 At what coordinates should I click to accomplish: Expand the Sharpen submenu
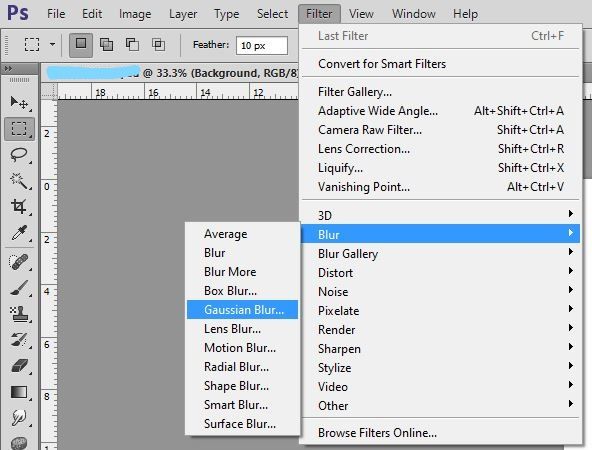coord(441,348)
